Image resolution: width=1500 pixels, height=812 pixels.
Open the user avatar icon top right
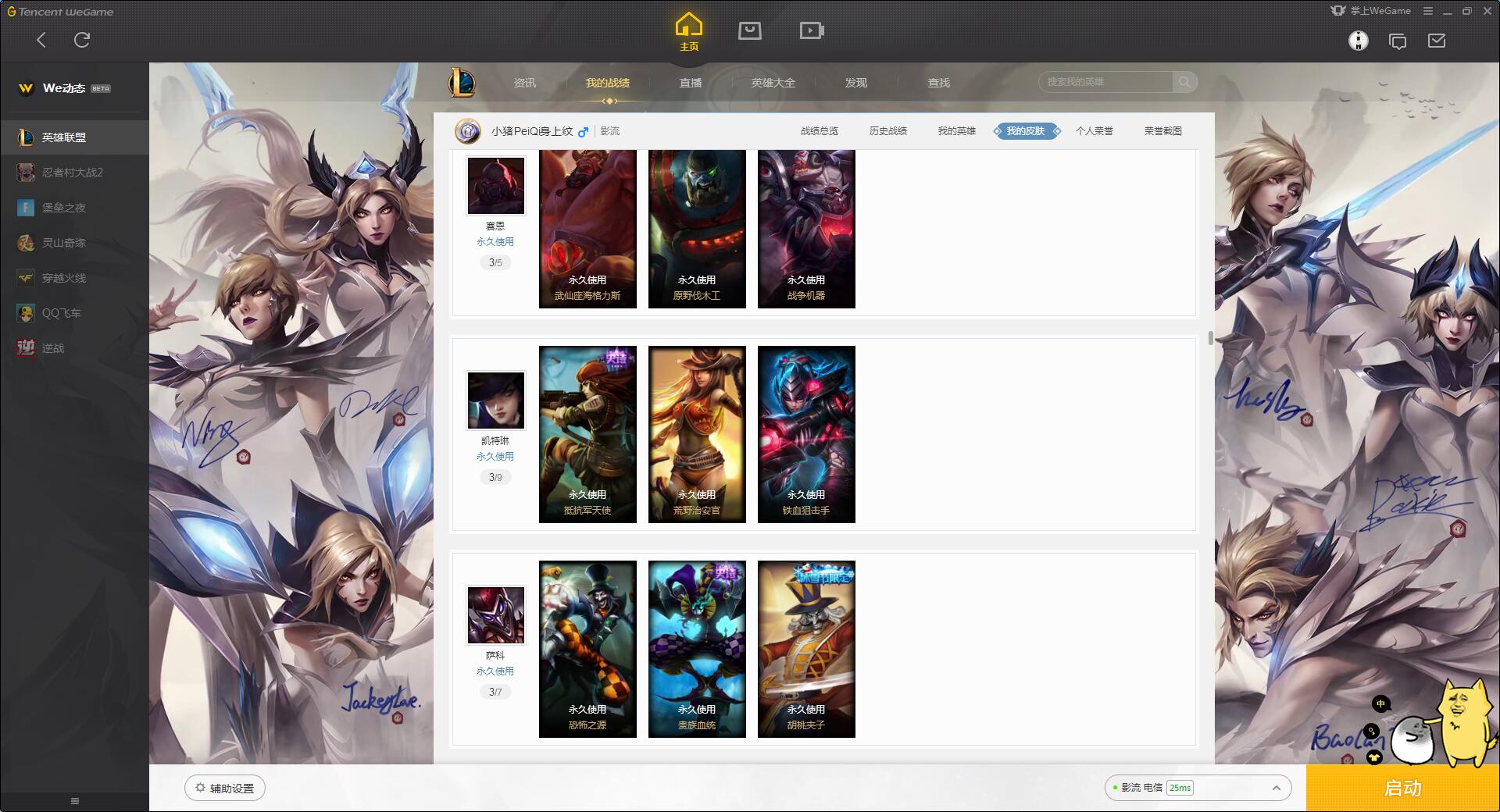click(1359, 41)
